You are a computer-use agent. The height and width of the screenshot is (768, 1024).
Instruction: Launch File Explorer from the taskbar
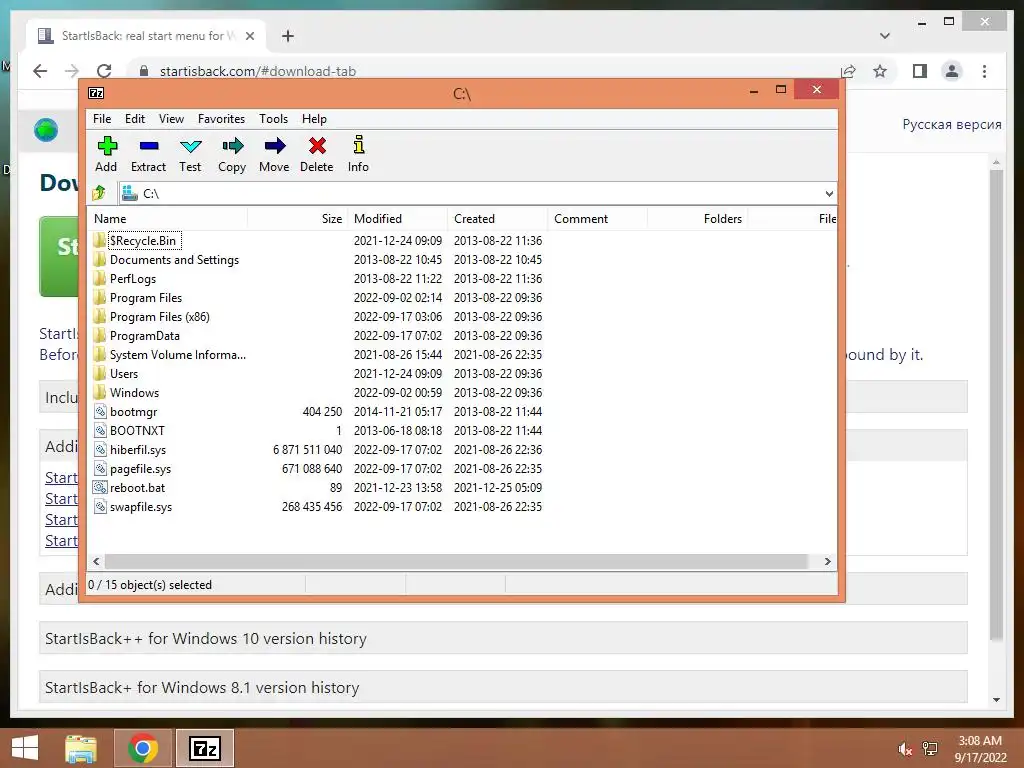click(x=81, y=748)
